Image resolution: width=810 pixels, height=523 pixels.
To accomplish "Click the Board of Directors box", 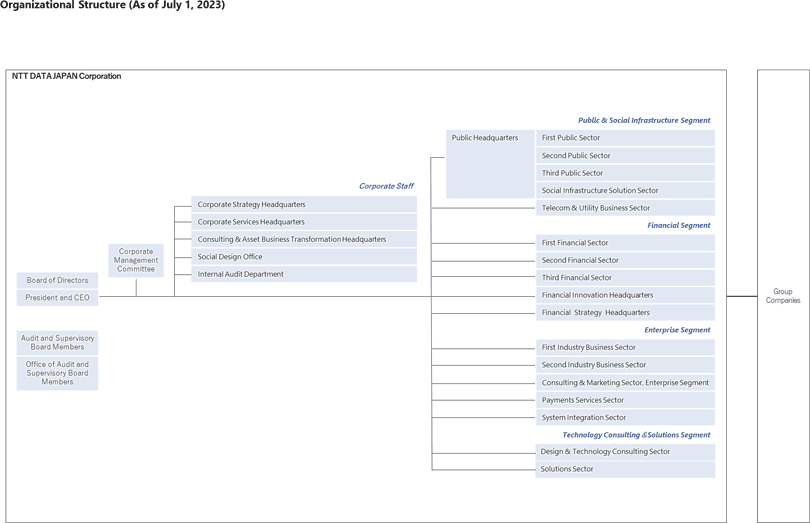I will click(x=57, y=281).
